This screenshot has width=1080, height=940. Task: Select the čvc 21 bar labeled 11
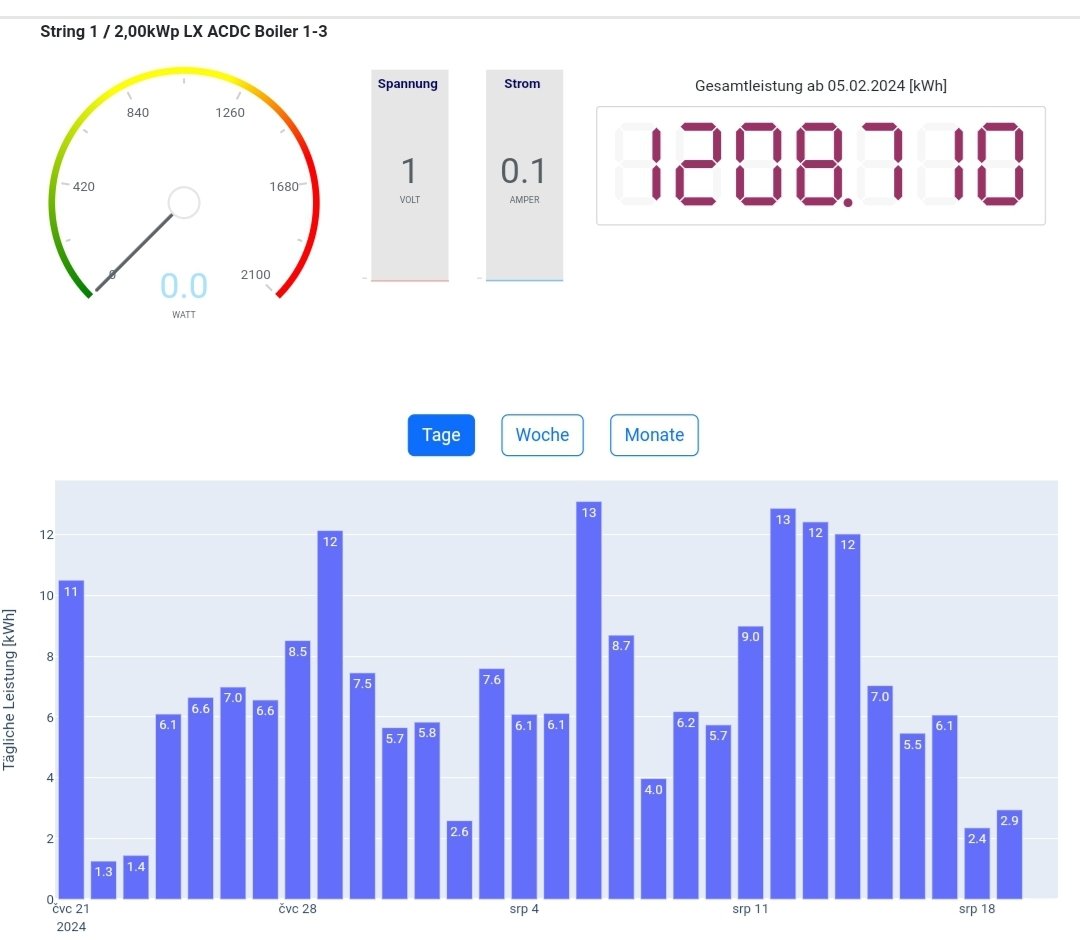coord(71,740)
